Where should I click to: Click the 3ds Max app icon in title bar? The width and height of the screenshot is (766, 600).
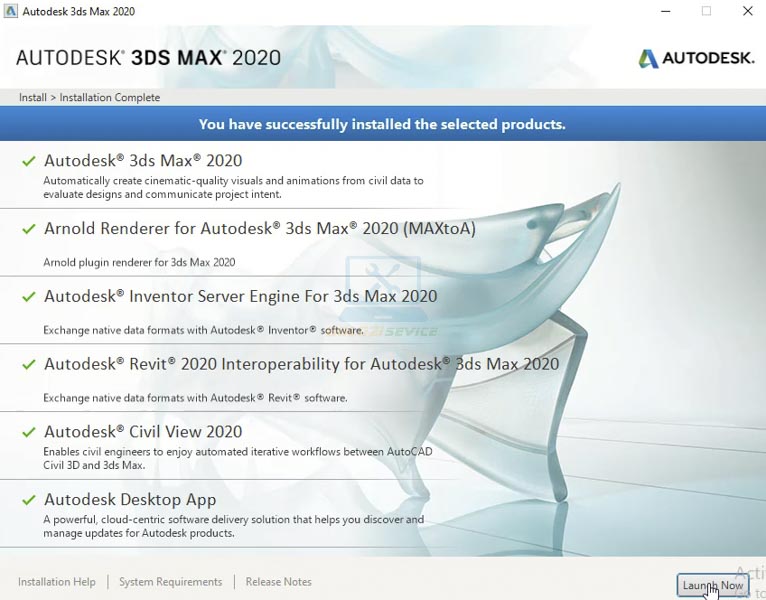click(x=10, y=12)
